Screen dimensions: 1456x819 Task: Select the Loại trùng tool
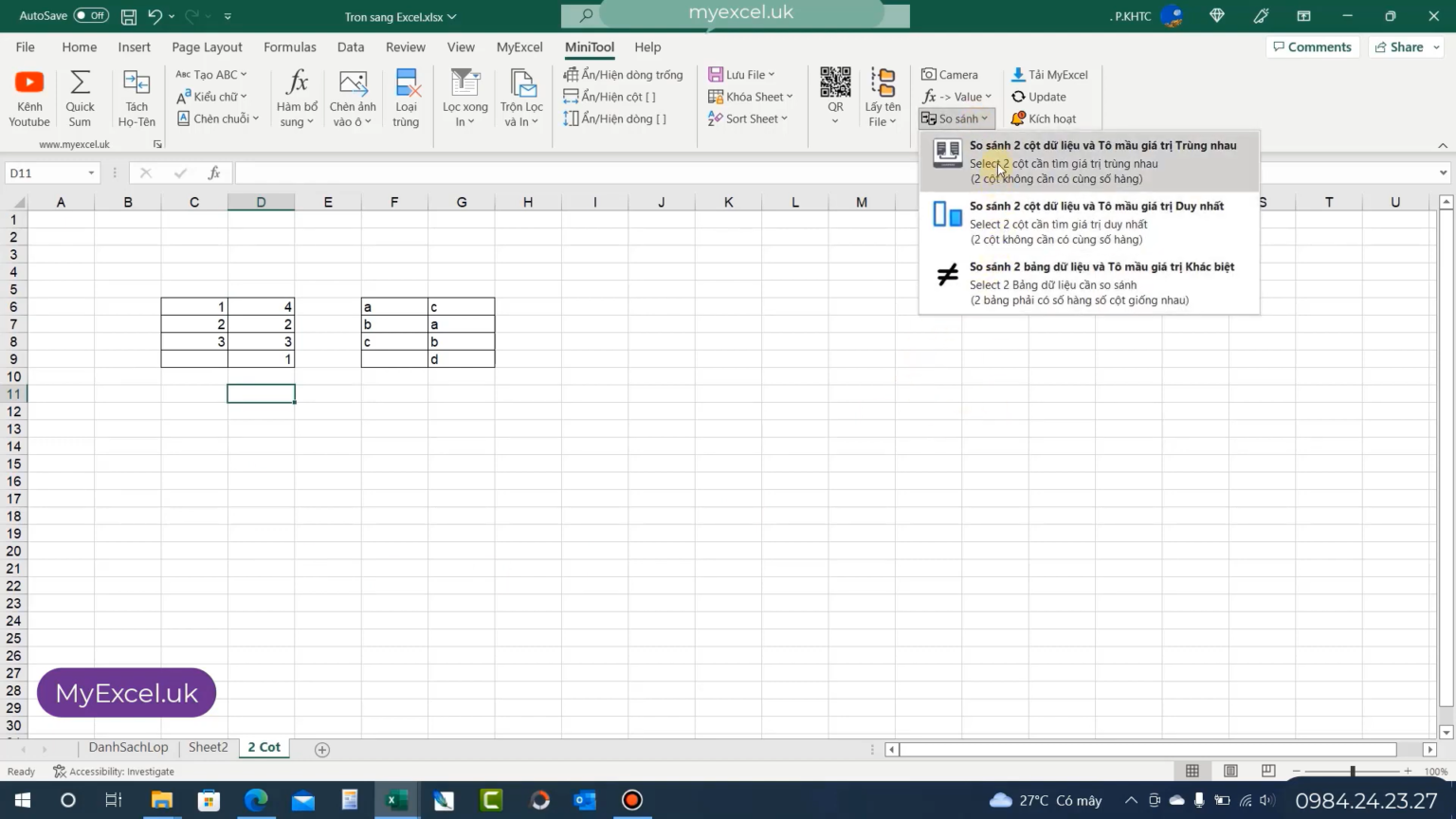pyautogui.click(x=406, y=95)
